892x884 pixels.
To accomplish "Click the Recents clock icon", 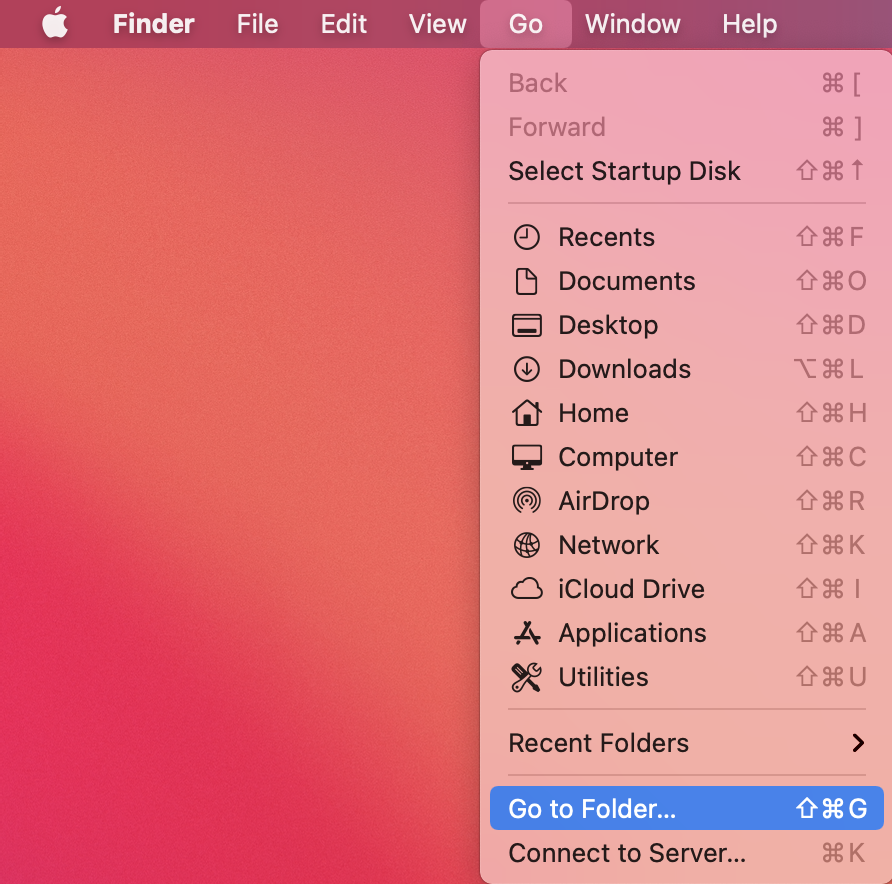I will coord(526,237).
